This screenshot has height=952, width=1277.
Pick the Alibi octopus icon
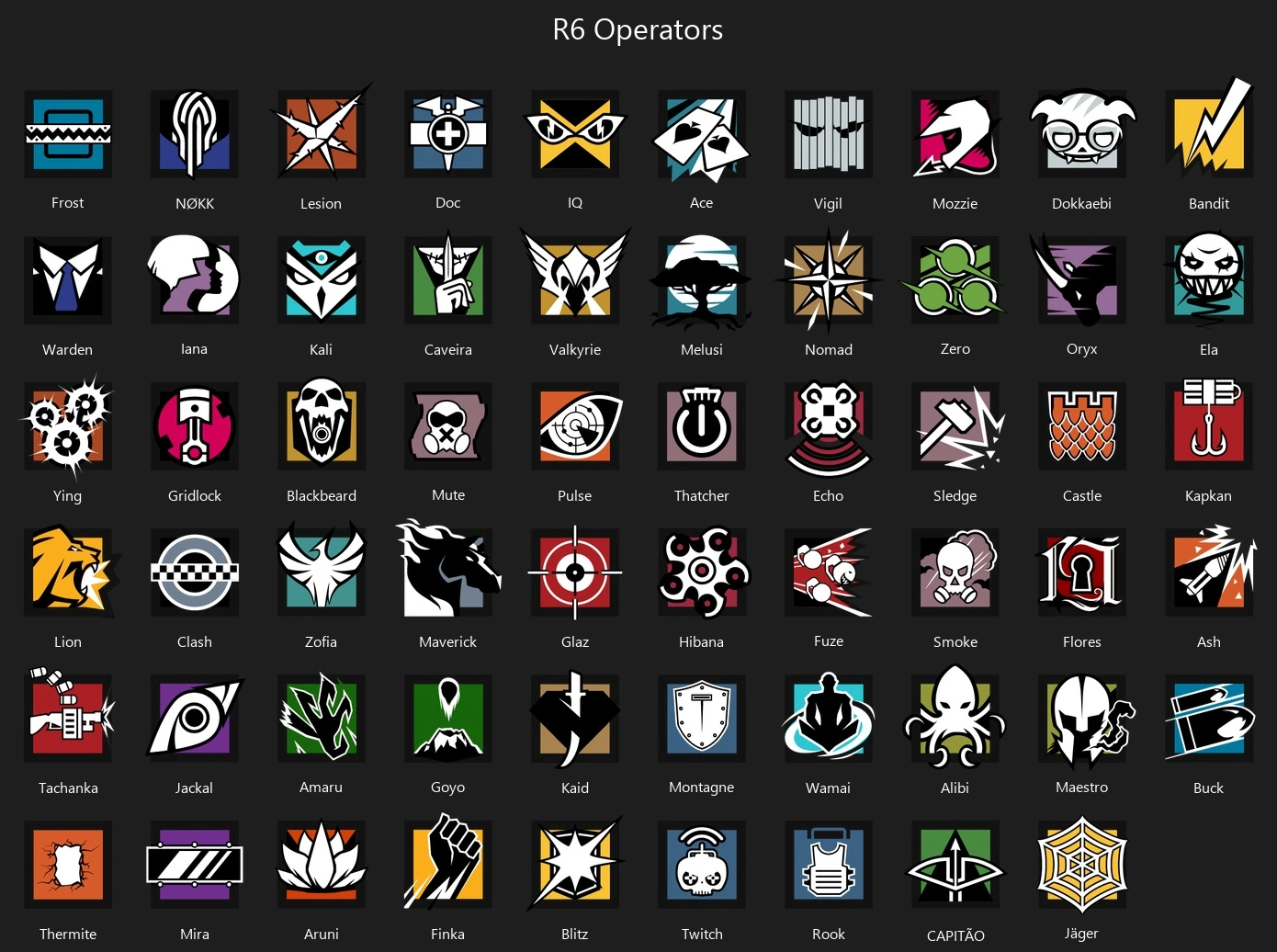point(955,716)
